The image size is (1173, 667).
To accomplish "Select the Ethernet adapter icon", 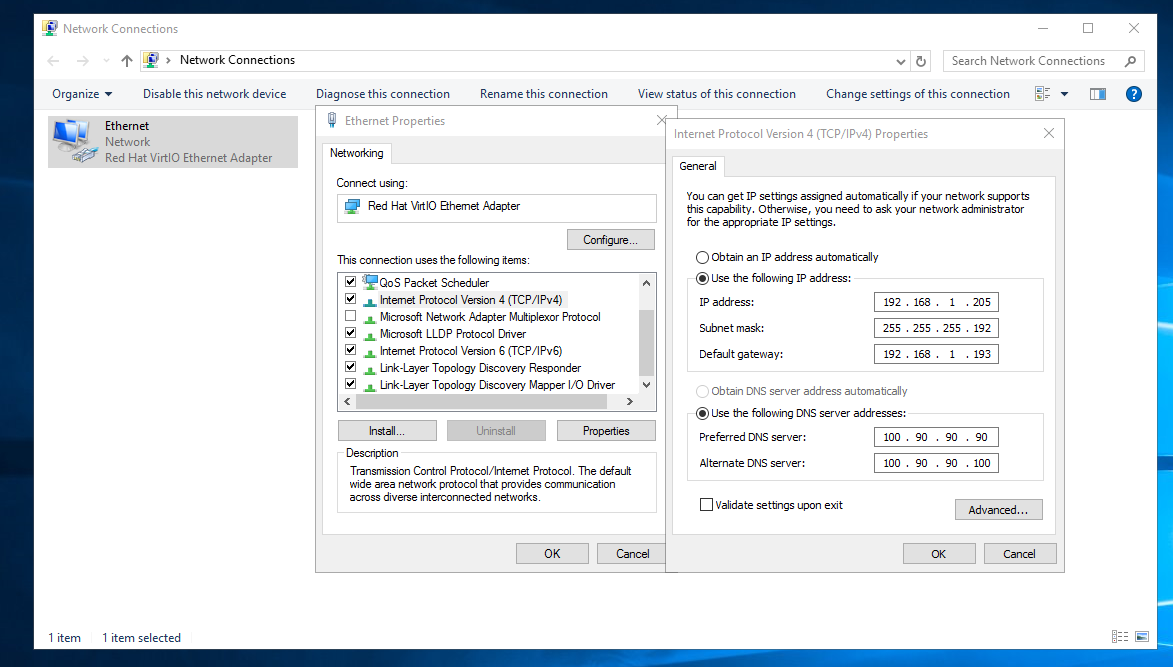I will coord(75,141).
